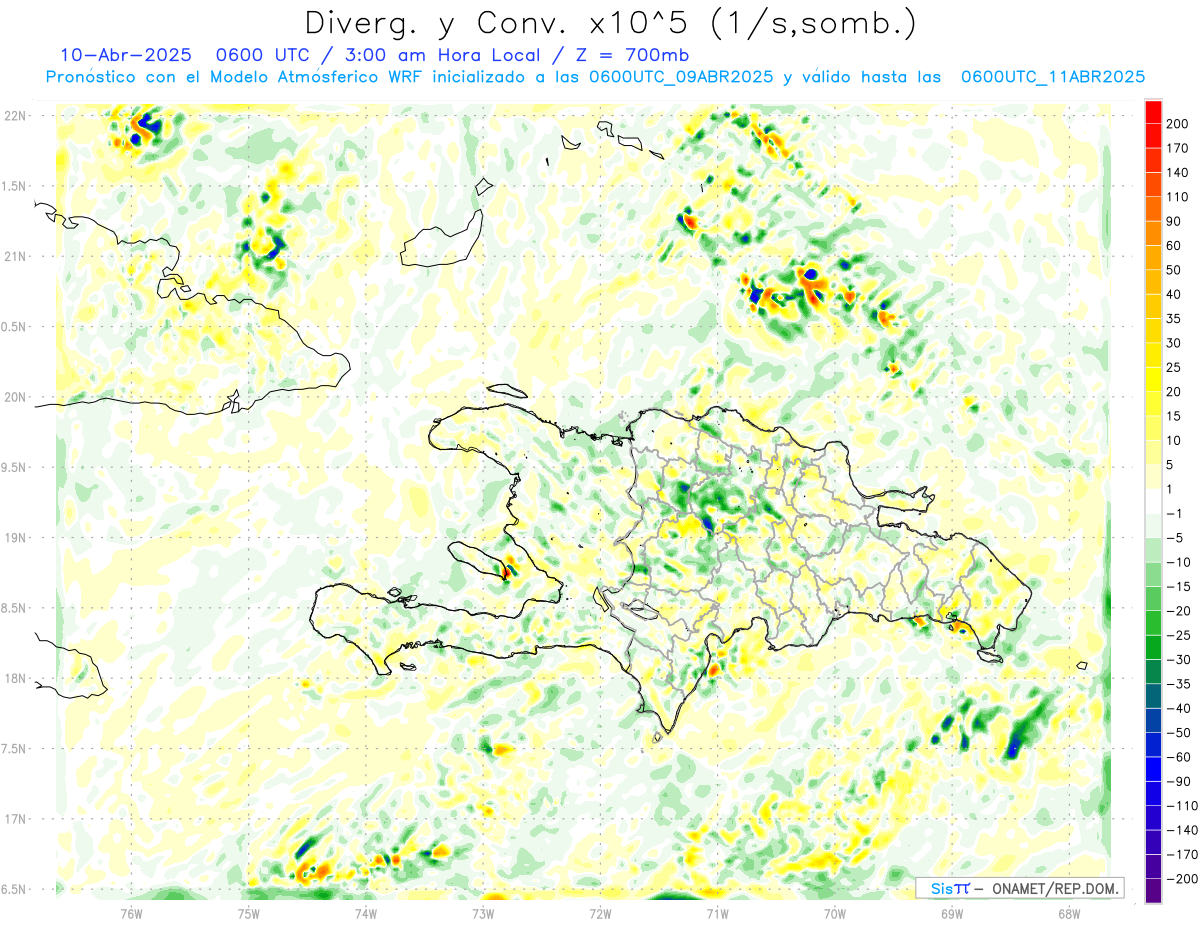Click the colorbar value '50'
1200x927 pixels.
click(1174, 270)
